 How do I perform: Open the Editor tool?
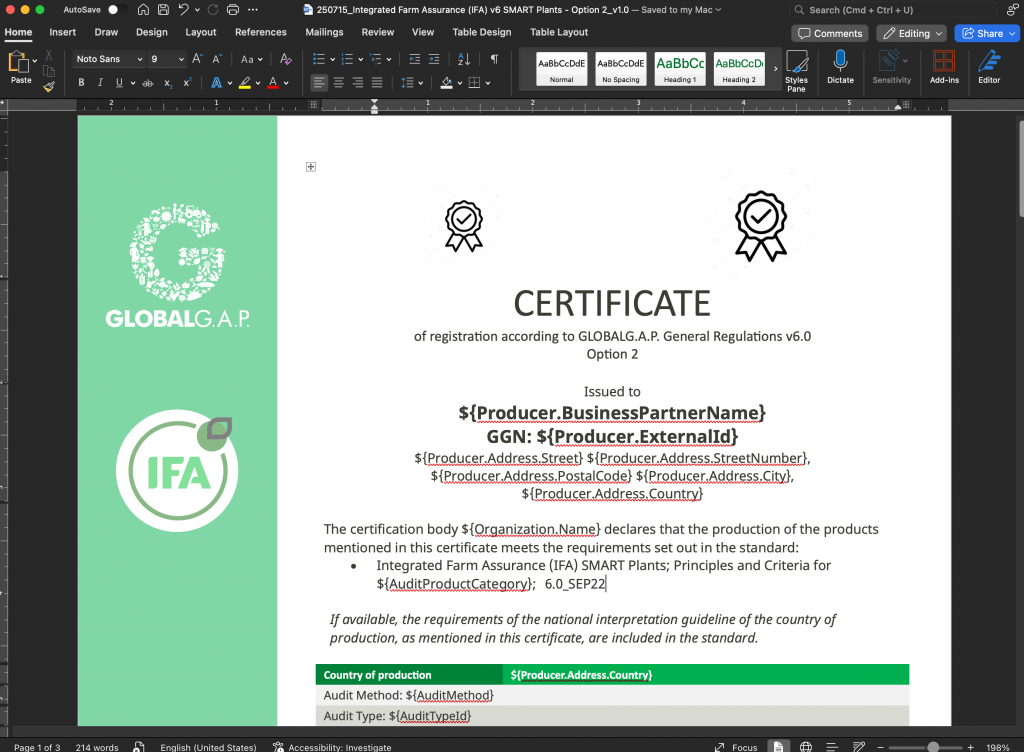[988, 66]
